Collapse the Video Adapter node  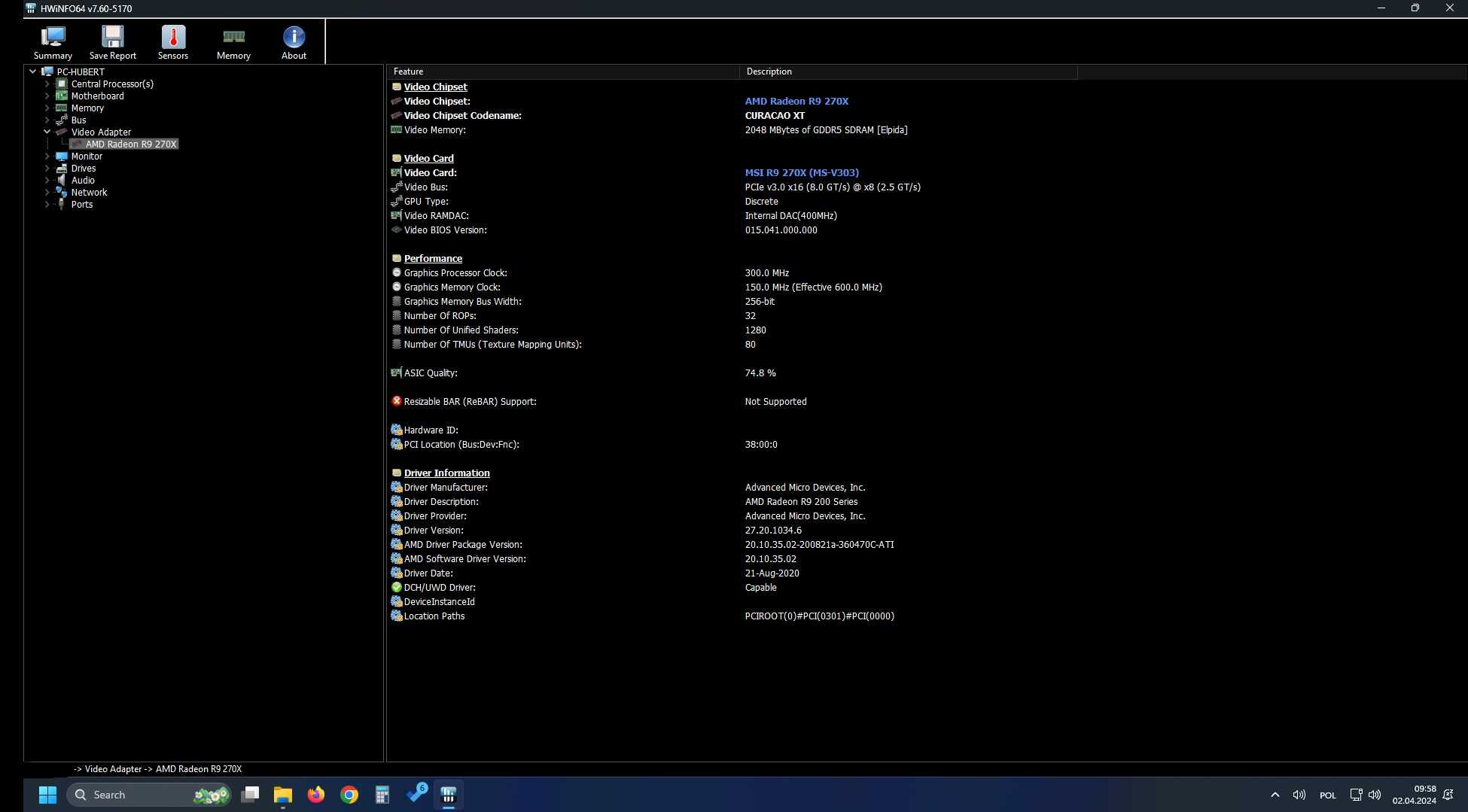click(x=47, y=132)
